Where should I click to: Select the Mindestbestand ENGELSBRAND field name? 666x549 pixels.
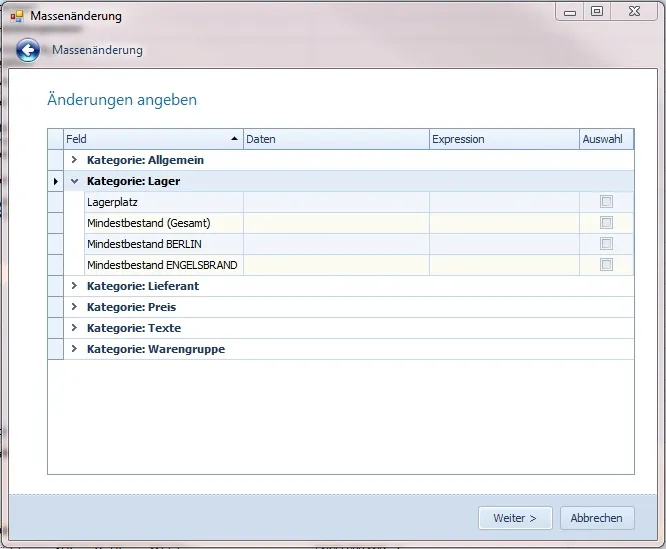pyautogui.click(x=162, y=265)
